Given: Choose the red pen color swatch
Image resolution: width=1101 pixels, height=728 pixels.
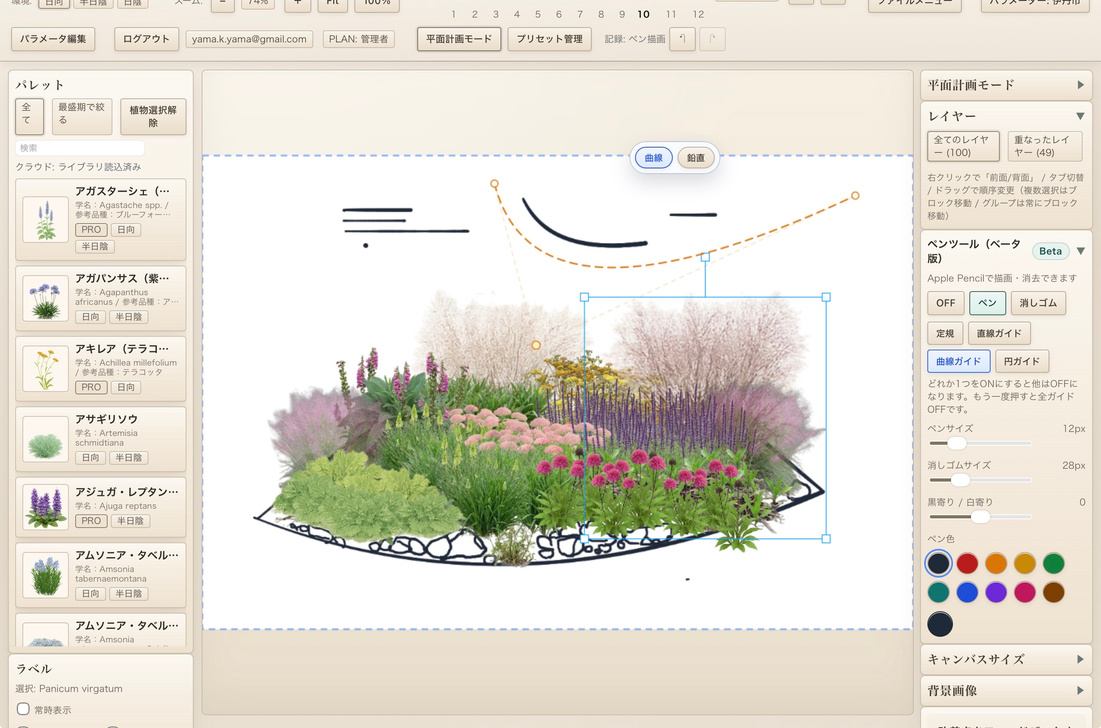Looking at the screenshot, I should pos(967,563).
